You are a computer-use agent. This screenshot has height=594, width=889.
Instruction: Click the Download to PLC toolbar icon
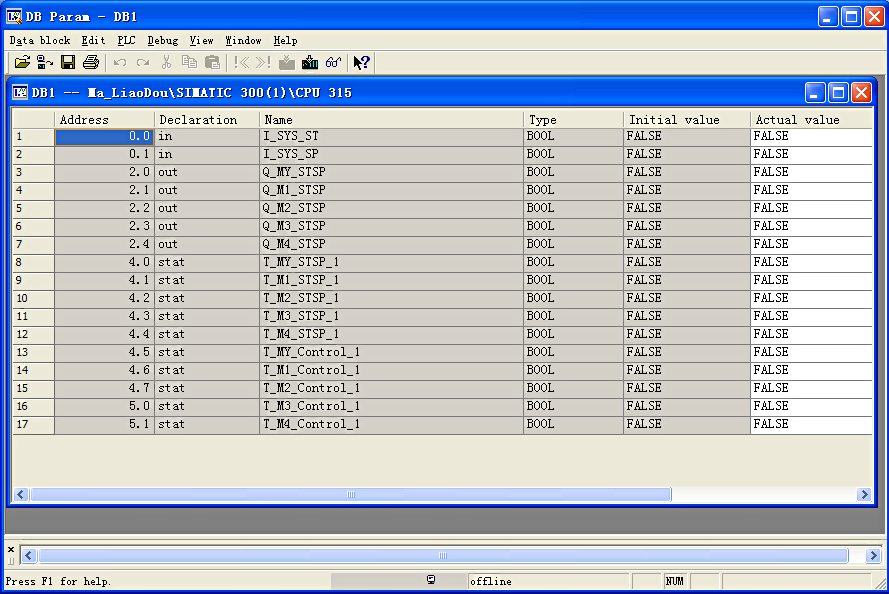310,62
